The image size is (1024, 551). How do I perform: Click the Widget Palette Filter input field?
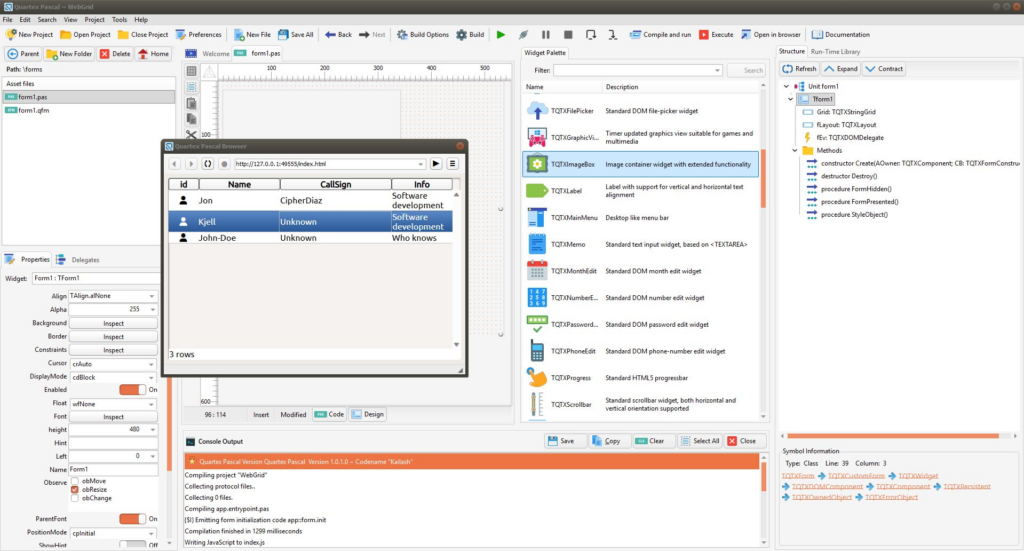637,71
